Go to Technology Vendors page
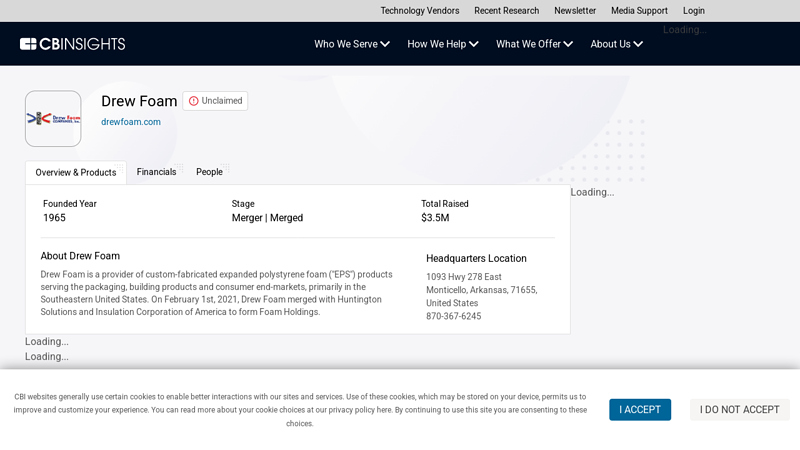The height and width of the screenshot is (450, 800). (419, 11)
